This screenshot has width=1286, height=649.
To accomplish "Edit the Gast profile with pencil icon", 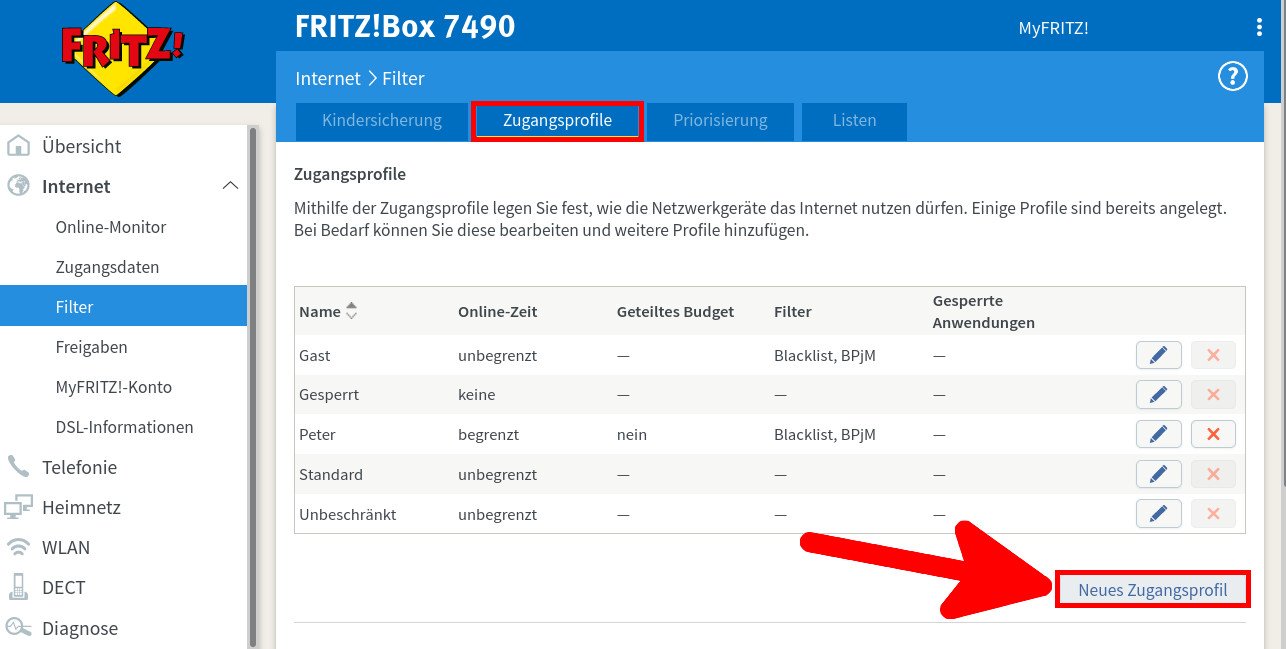I will click(x=1159, y=355).
